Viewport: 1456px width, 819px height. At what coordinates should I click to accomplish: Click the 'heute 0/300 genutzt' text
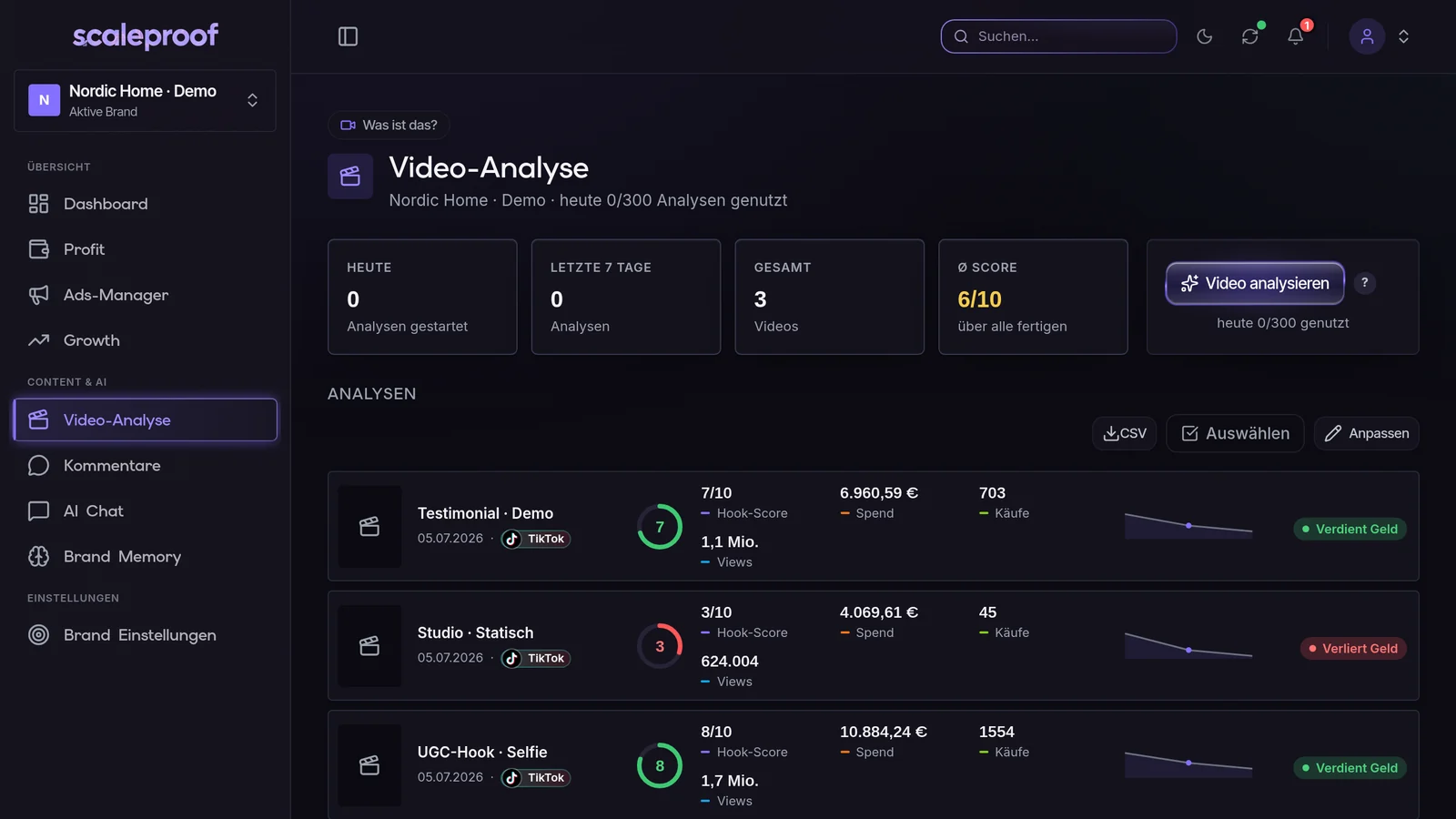tap(1283, 323)
